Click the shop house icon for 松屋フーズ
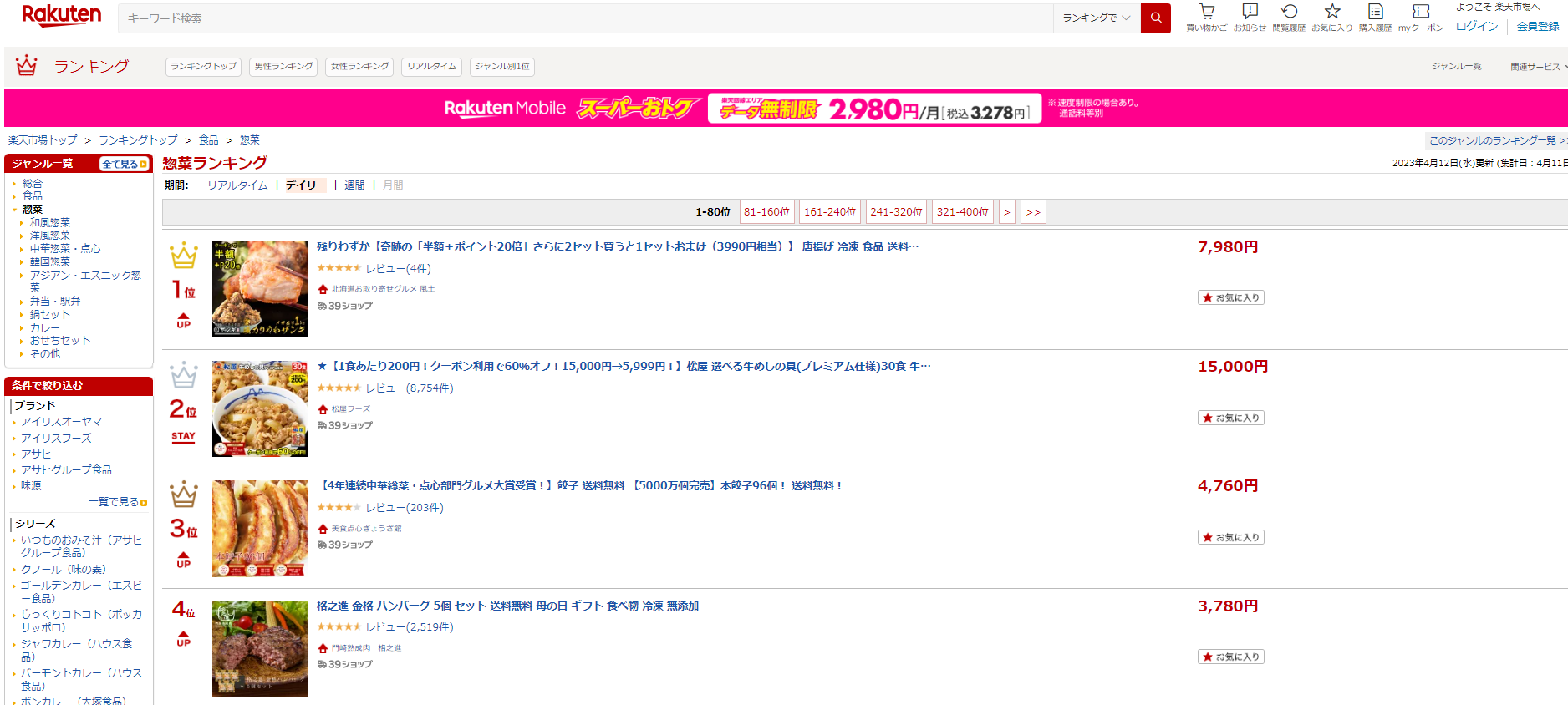Image resolution: width=1568 pixels, height=705 pixels. (323, 409)
